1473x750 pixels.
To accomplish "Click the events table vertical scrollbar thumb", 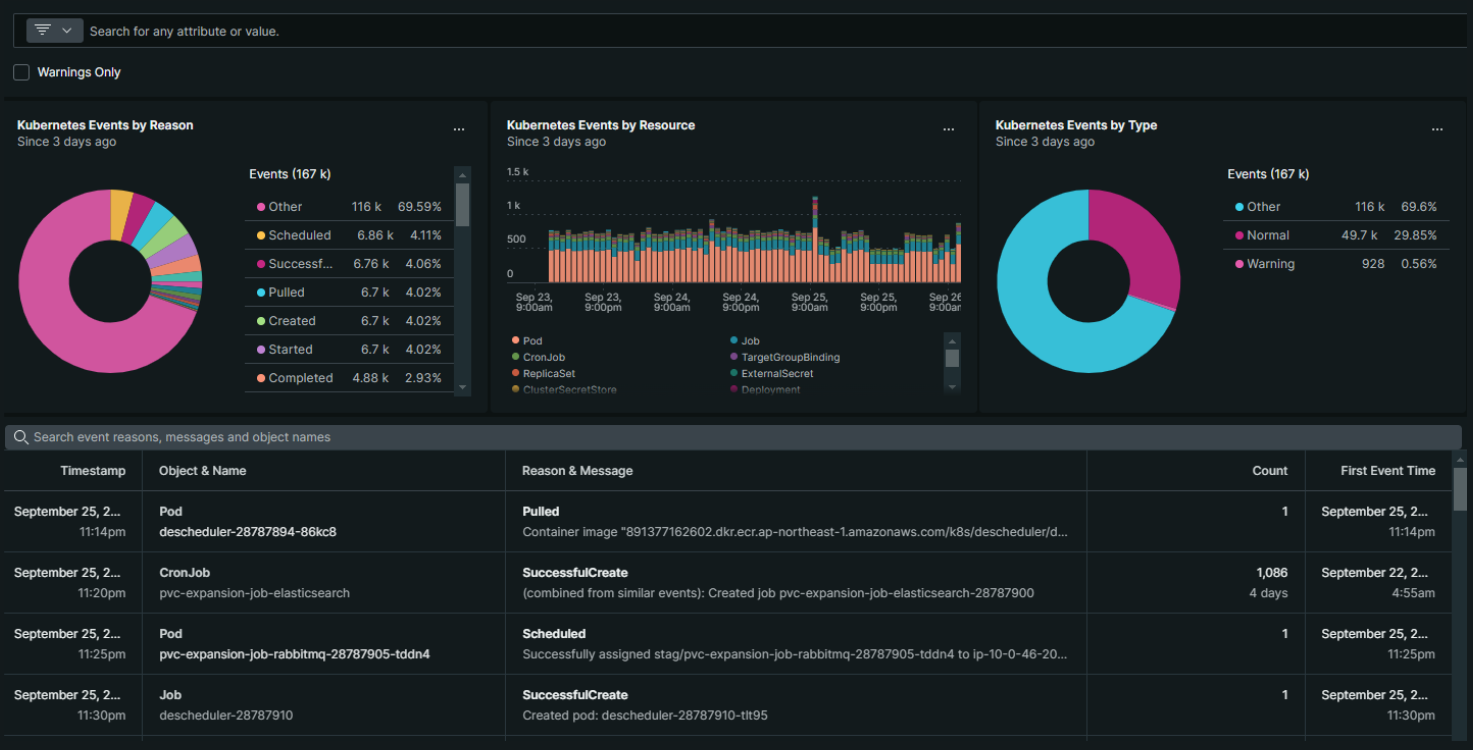I will [x=1460, y=490].
